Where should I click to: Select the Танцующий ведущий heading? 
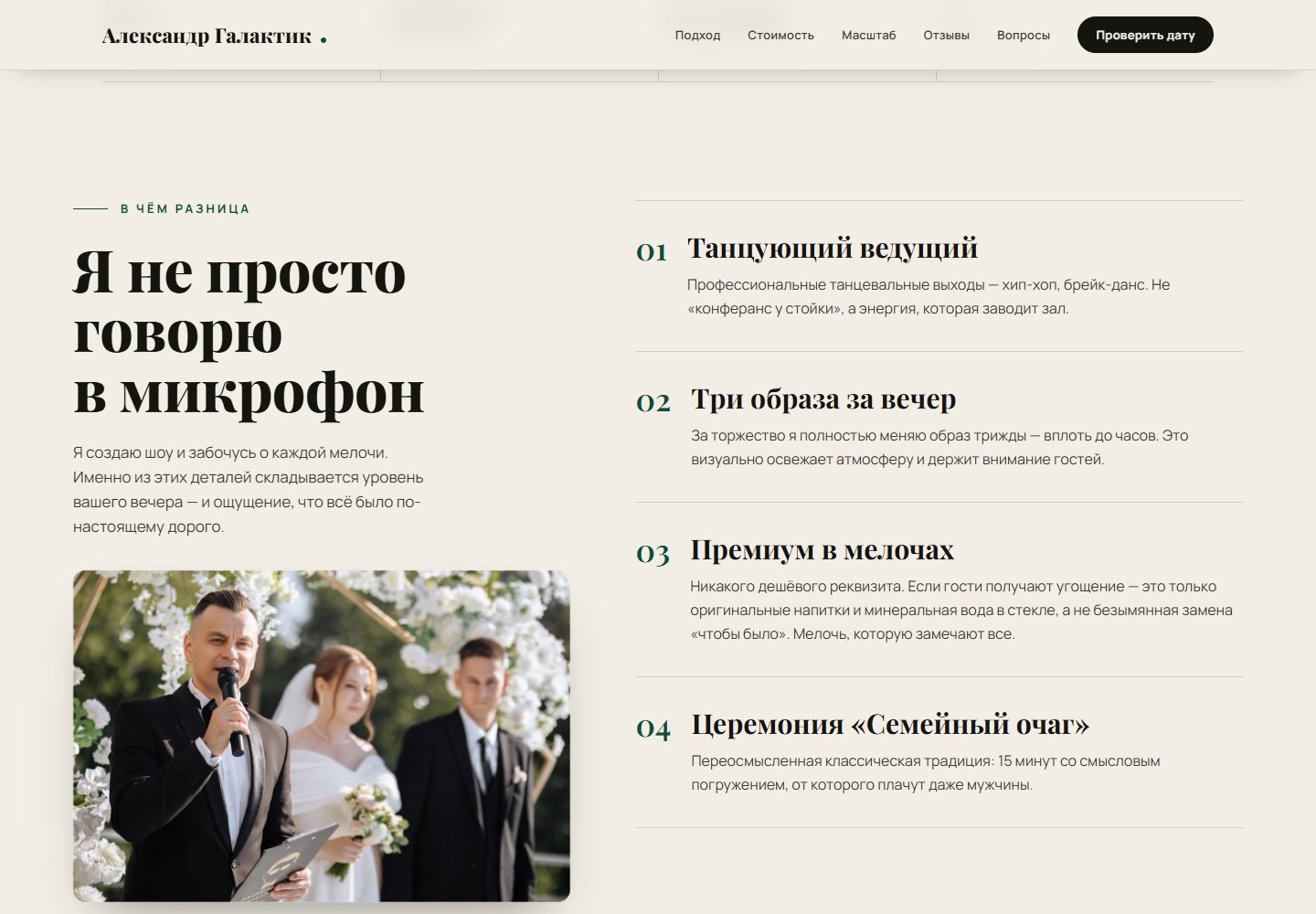pos(833,248)
